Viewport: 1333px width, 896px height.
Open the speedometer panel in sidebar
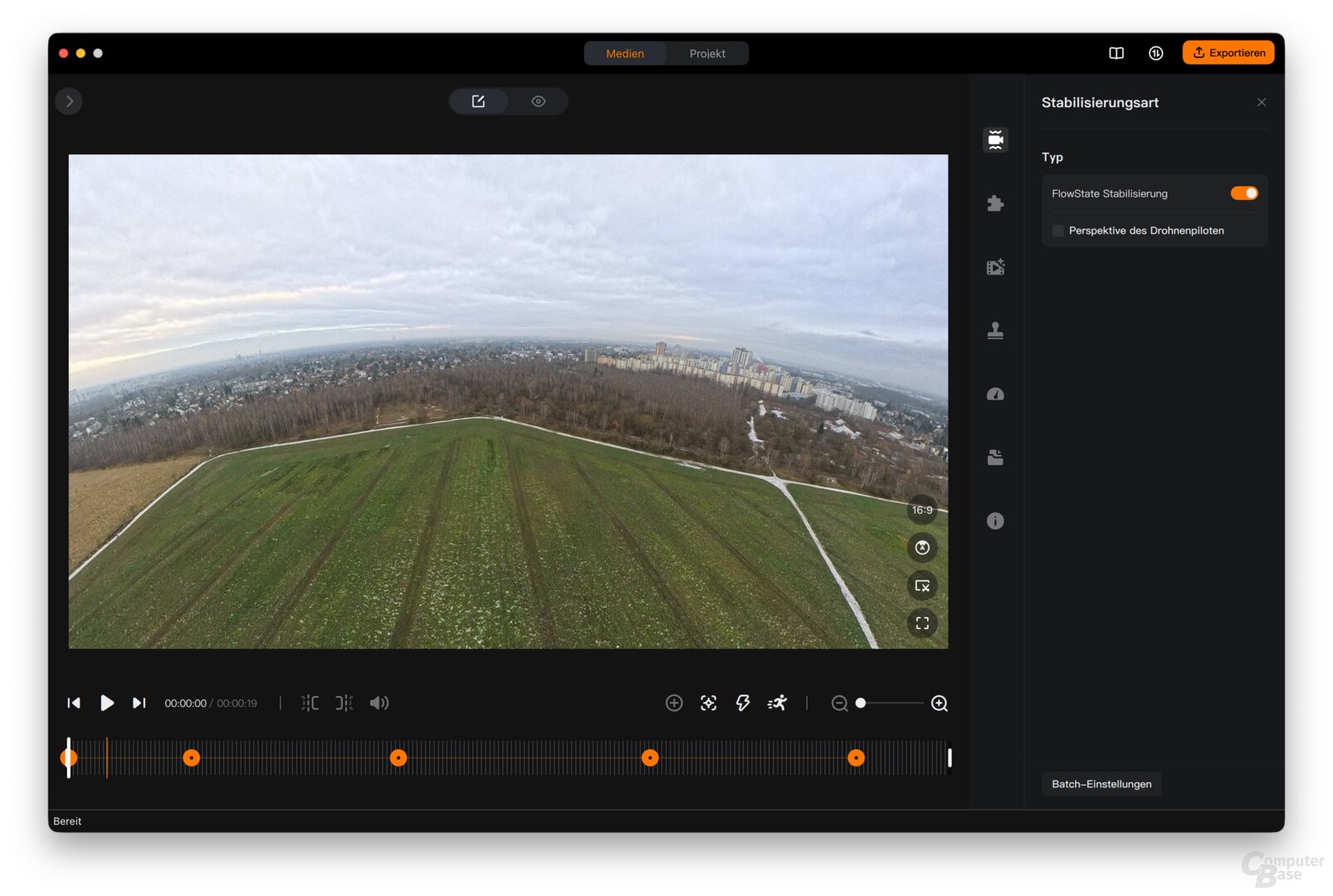tap(994, 394)
